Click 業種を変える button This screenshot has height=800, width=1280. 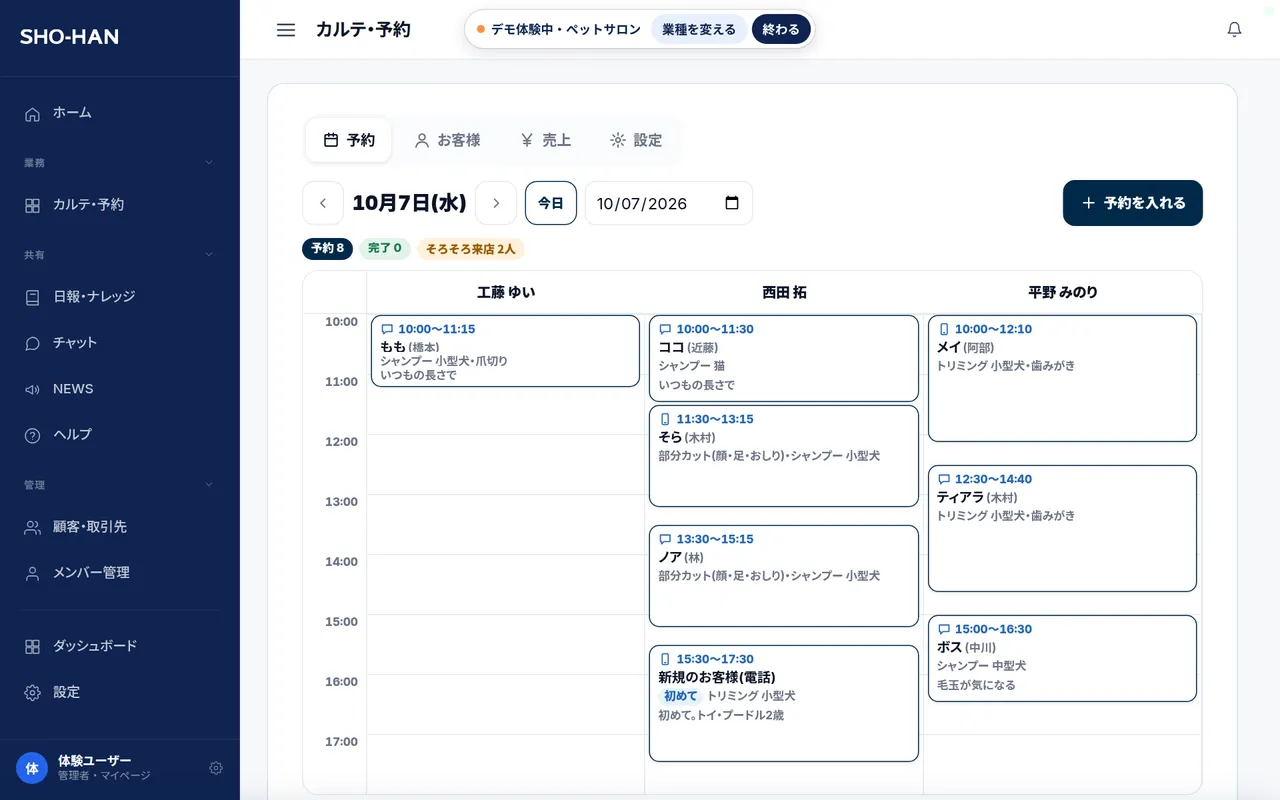pyautogui.click(x=699, y=29)
